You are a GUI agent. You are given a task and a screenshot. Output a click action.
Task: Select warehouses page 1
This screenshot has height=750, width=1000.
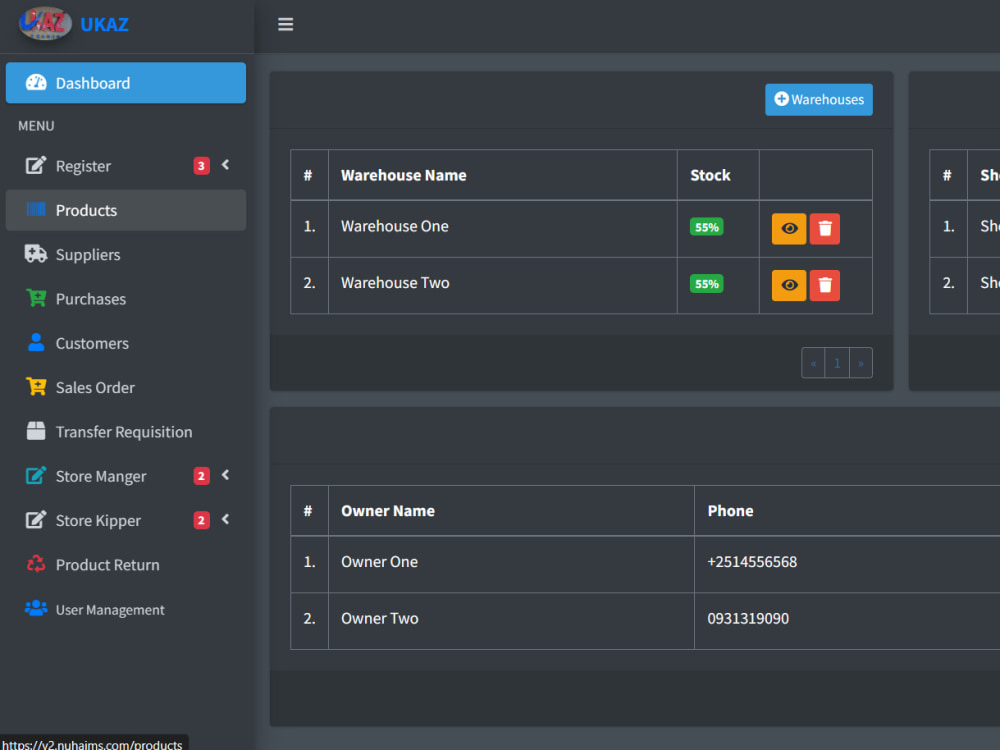point(837,364)
